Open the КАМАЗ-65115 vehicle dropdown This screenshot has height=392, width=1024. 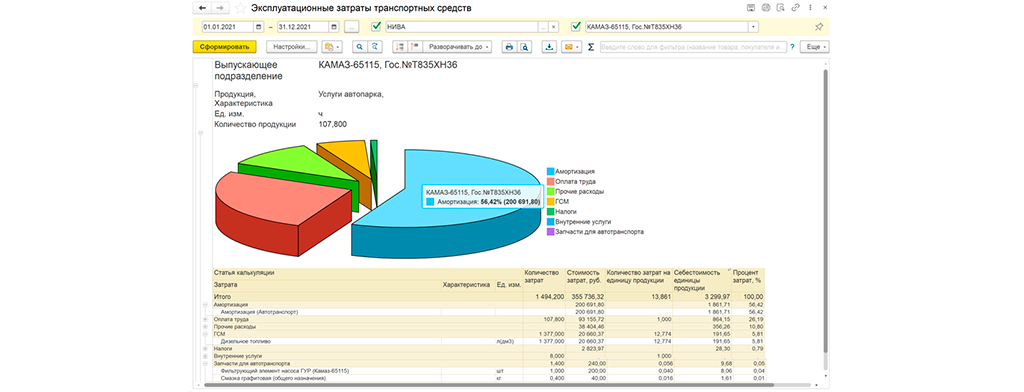754,27
